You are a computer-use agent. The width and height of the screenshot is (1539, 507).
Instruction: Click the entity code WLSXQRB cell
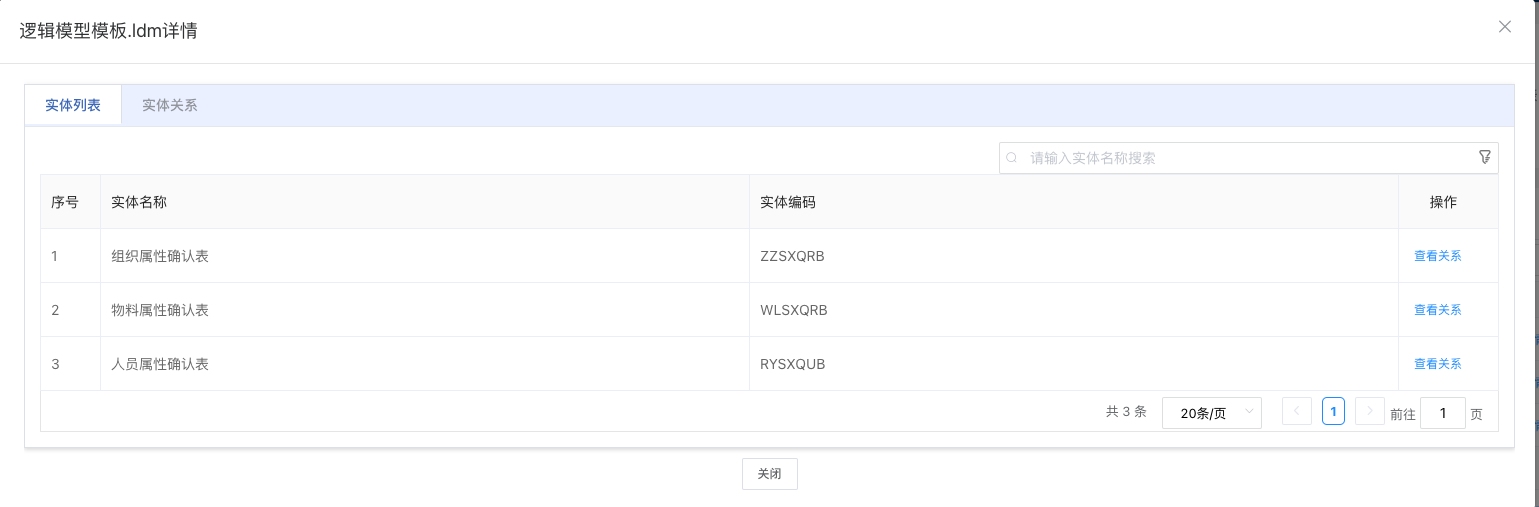coord(794,310)
